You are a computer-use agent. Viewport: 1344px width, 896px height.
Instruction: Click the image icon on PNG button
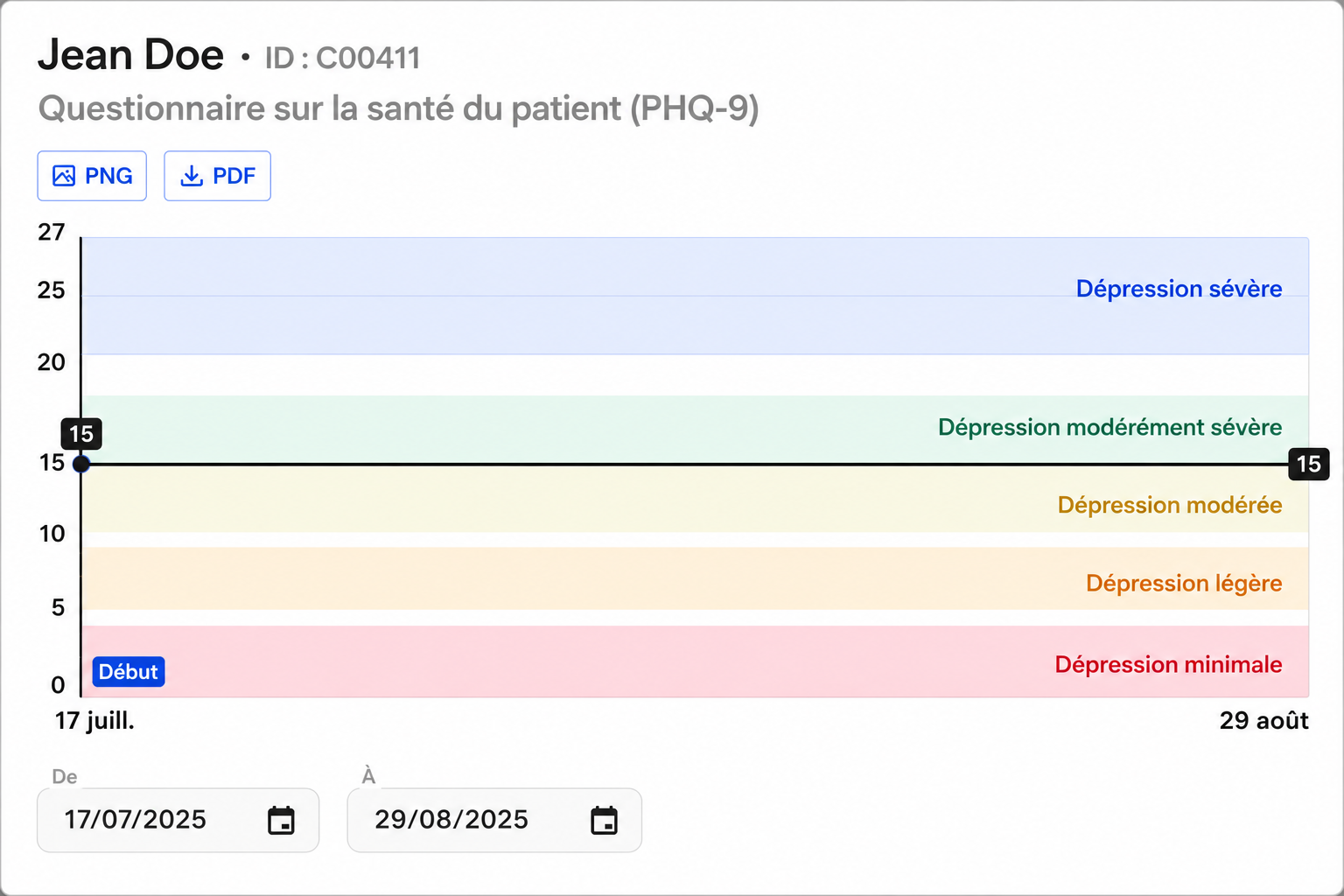pos(64,176)
